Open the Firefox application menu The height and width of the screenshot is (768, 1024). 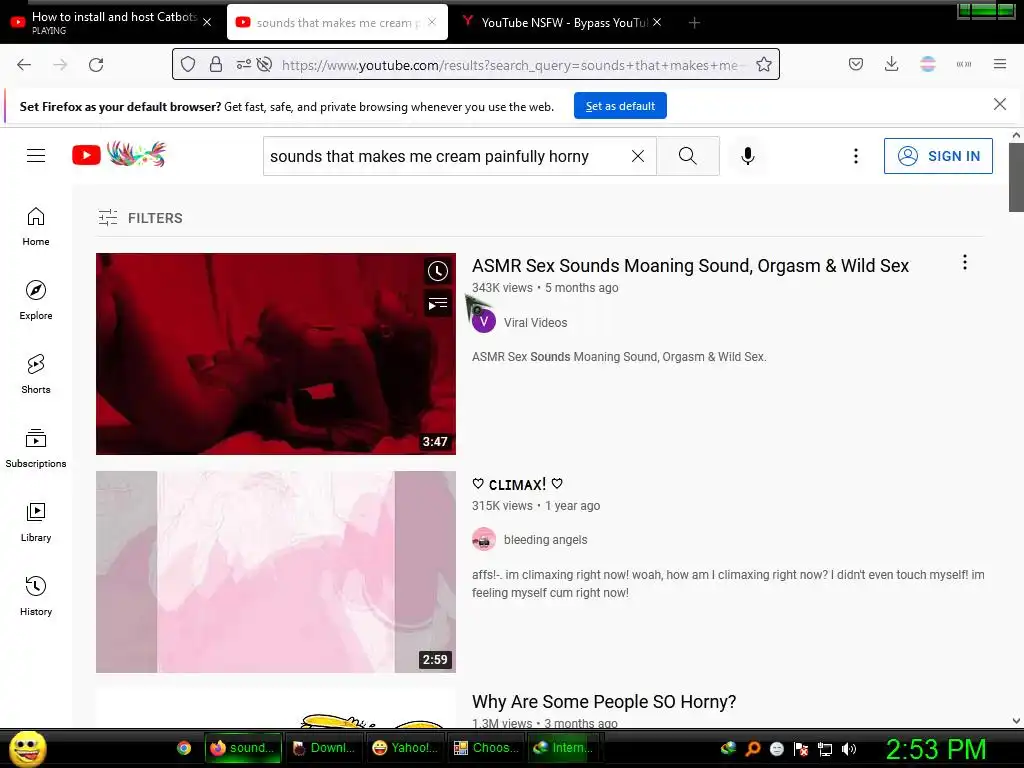[x=1000, y=64]
